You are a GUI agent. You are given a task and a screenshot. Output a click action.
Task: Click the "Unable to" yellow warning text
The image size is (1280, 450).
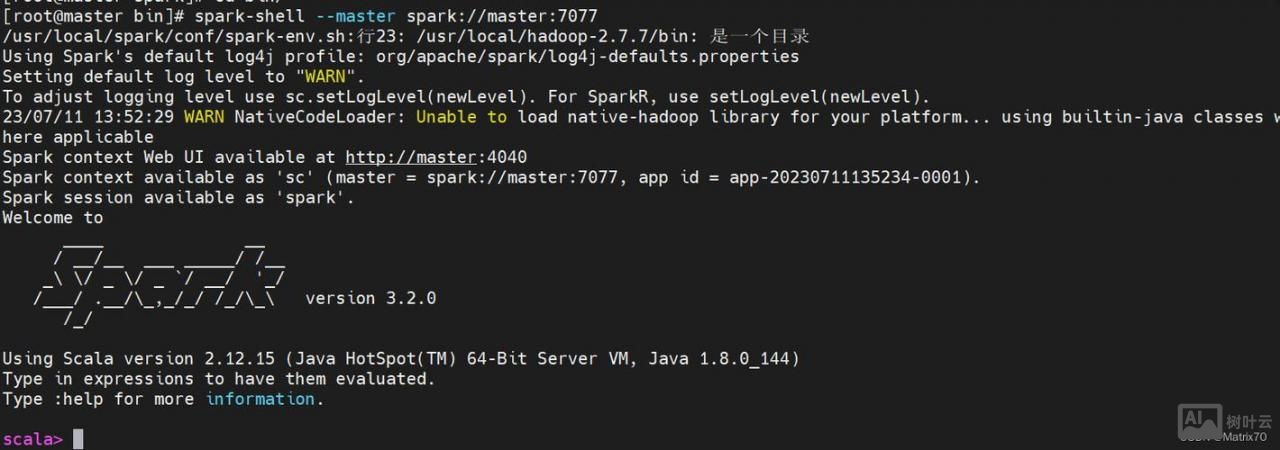461,117
